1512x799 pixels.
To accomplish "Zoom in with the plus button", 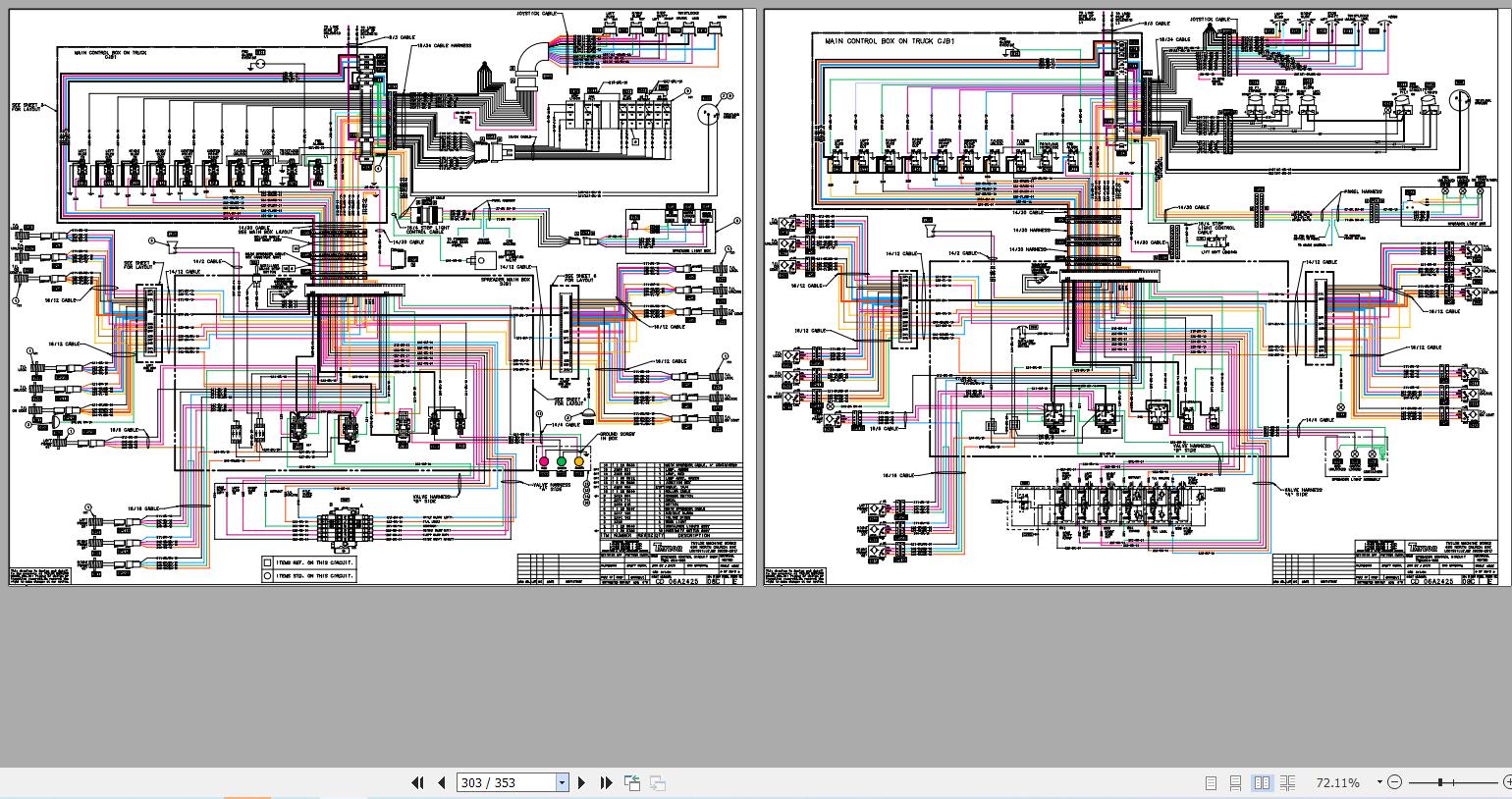I will tap(1506, 782).
